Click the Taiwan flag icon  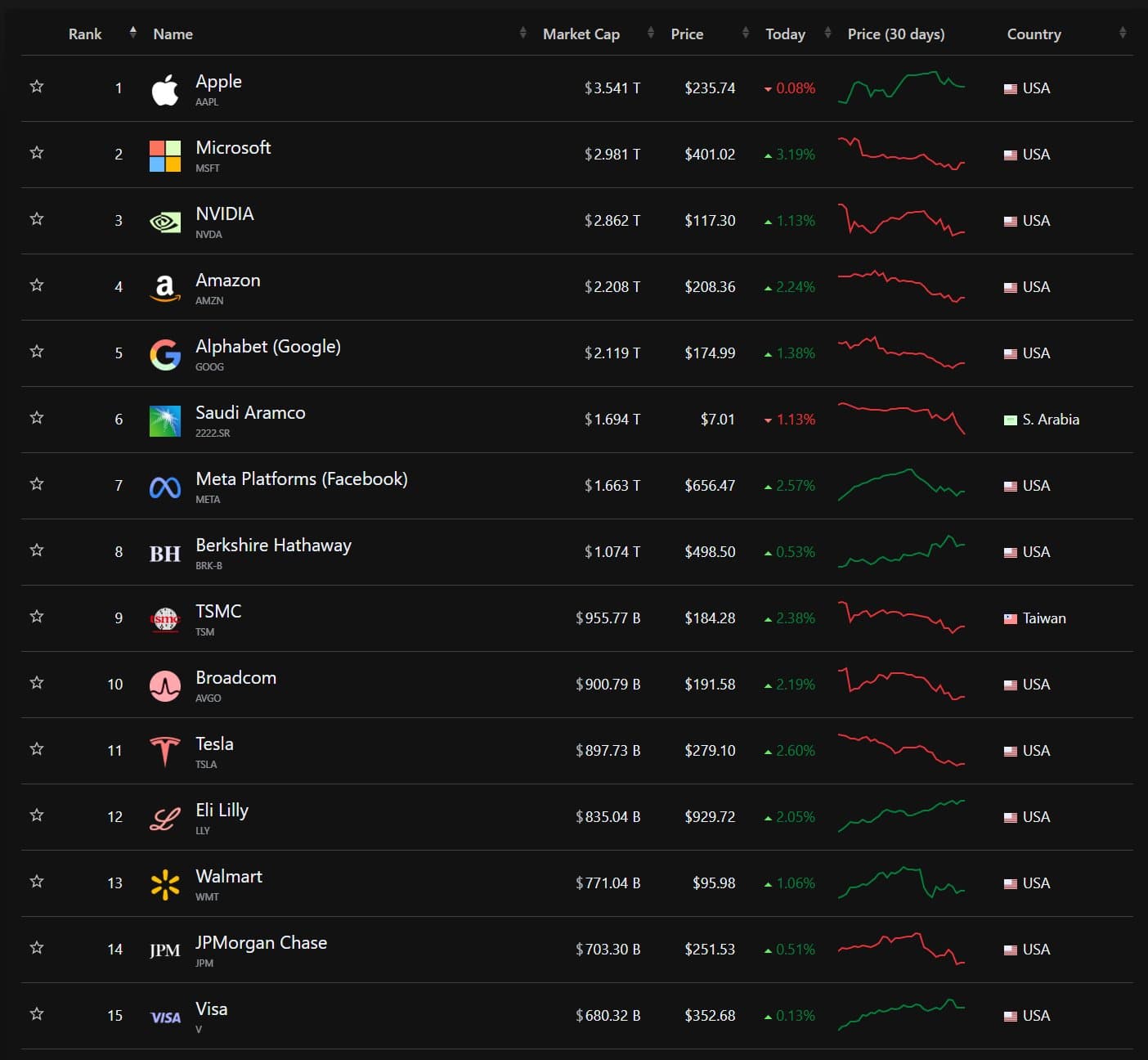pos(1011,618)
